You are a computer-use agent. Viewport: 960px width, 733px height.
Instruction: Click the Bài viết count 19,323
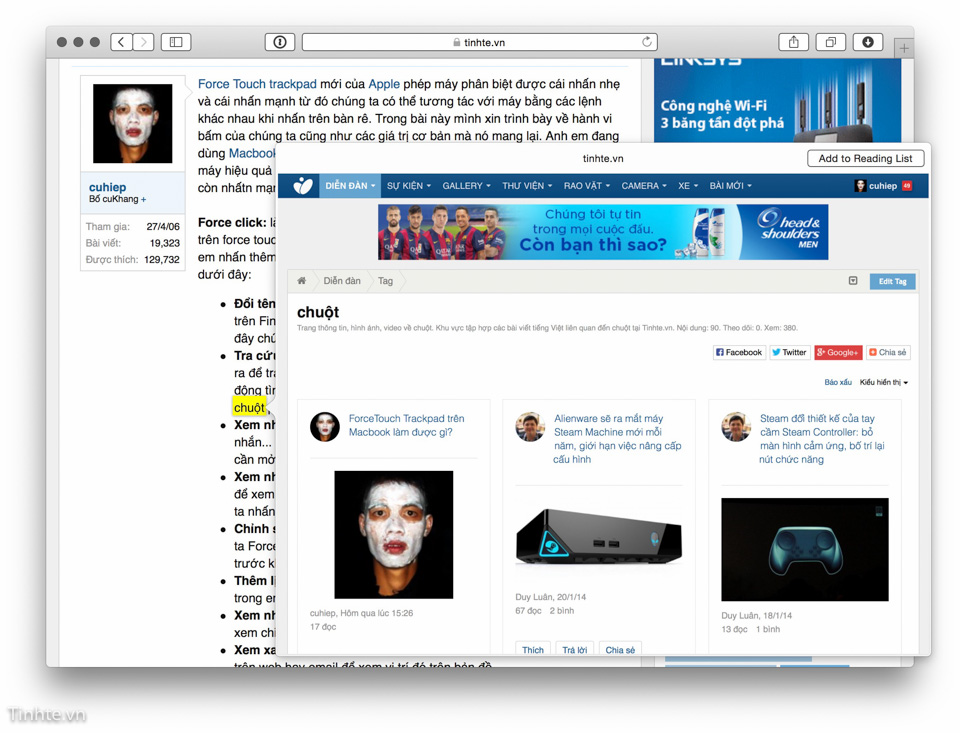(165, 243)
